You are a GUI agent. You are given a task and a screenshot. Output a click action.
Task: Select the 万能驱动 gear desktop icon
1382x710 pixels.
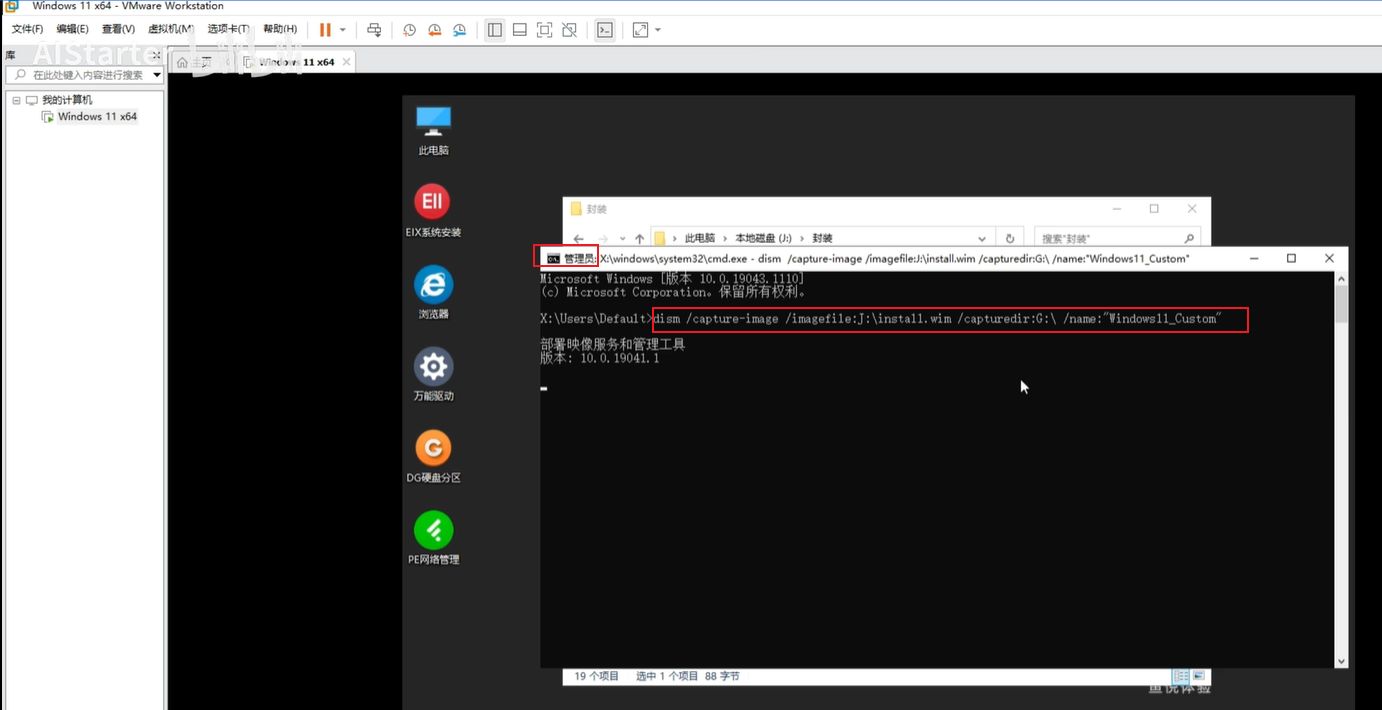[x=433, y=367]
